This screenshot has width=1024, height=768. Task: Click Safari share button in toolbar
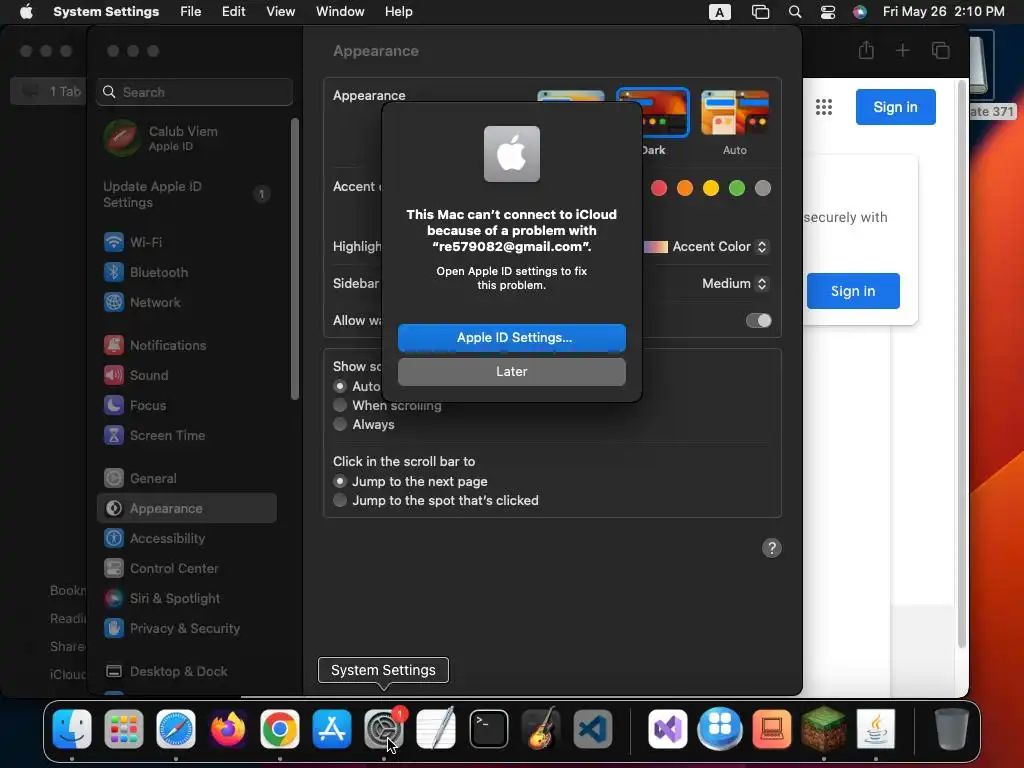tap(866, 50)
